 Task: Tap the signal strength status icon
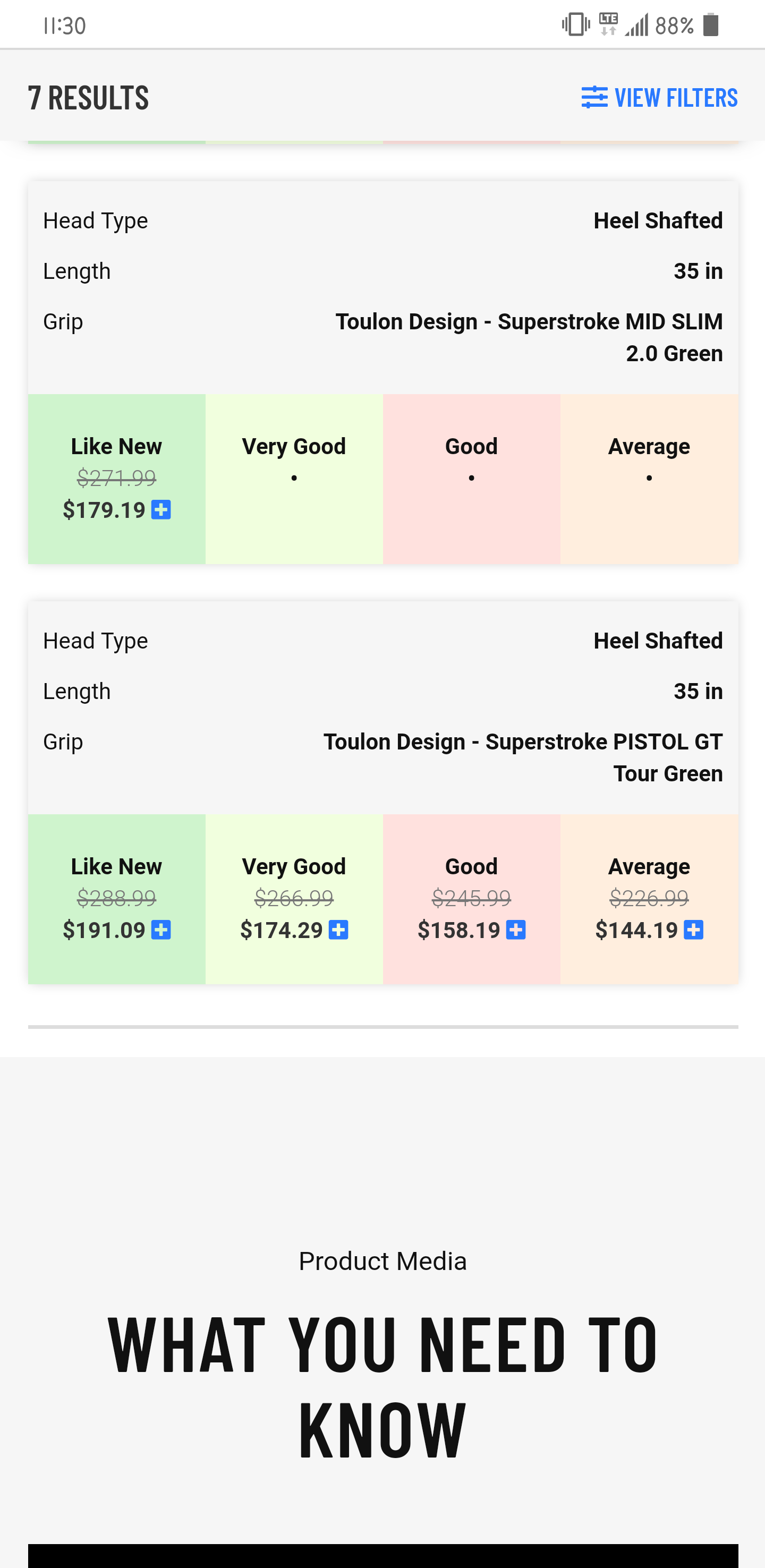click(x=636, y=25)
